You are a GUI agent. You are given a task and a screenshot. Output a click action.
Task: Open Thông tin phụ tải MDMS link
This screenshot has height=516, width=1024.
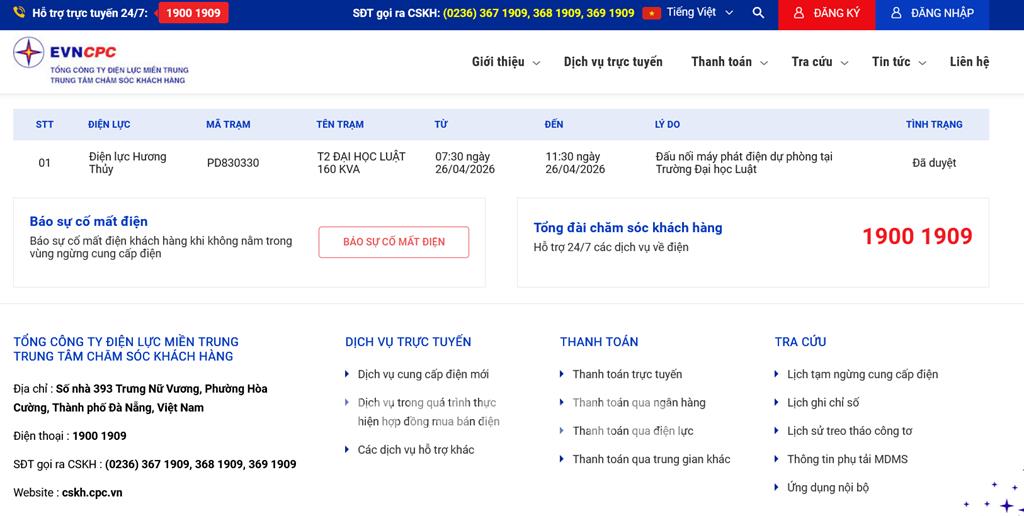tap(848, 460)
